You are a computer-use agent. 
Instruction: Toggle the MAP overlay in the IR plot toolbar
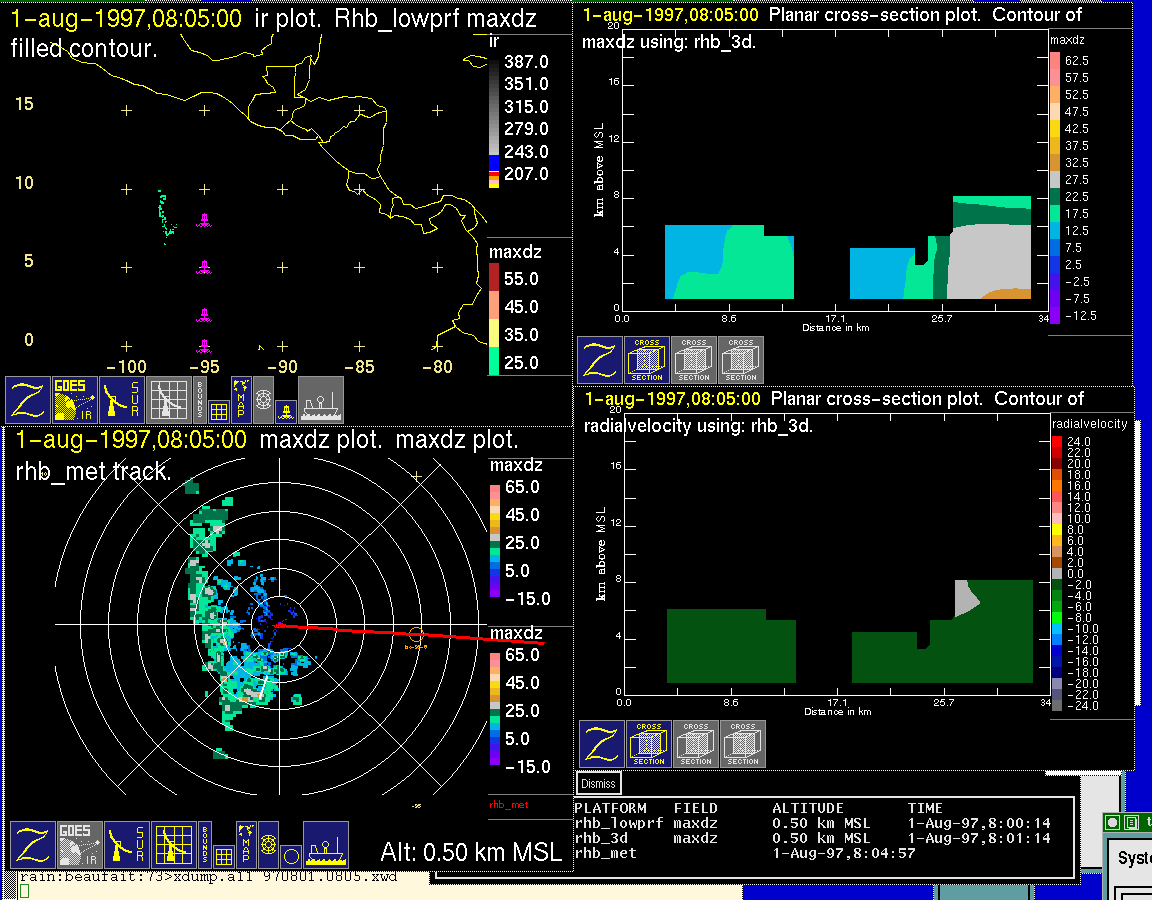click(x=241, y=398)
